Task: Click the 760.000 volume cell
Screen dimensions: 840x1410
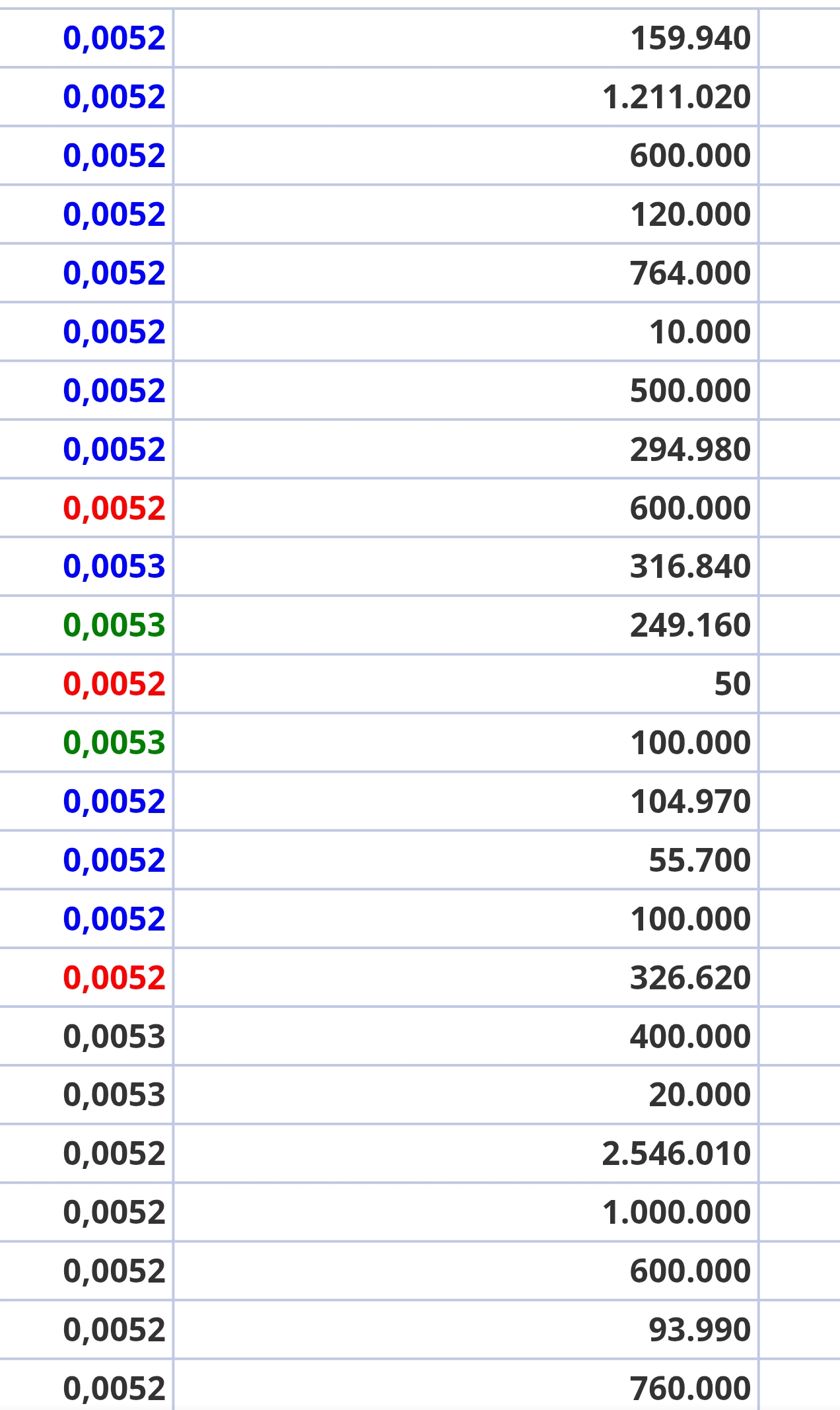Action: pyautogui.click(x=689, y=1388)
